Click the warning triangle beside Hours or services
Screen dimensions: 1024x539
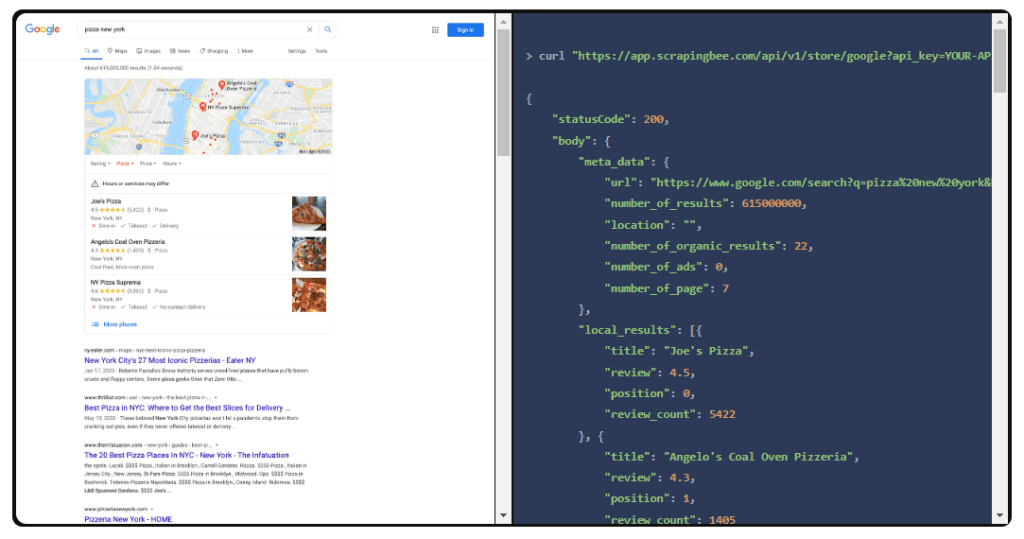click(x=95, y=184)
